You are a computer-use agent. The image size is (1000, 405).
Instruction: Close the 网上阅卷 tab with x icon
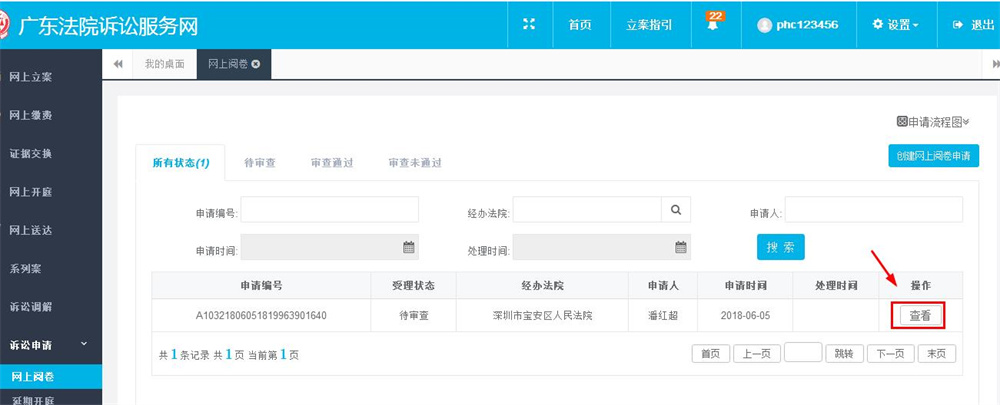click(256, 64)
